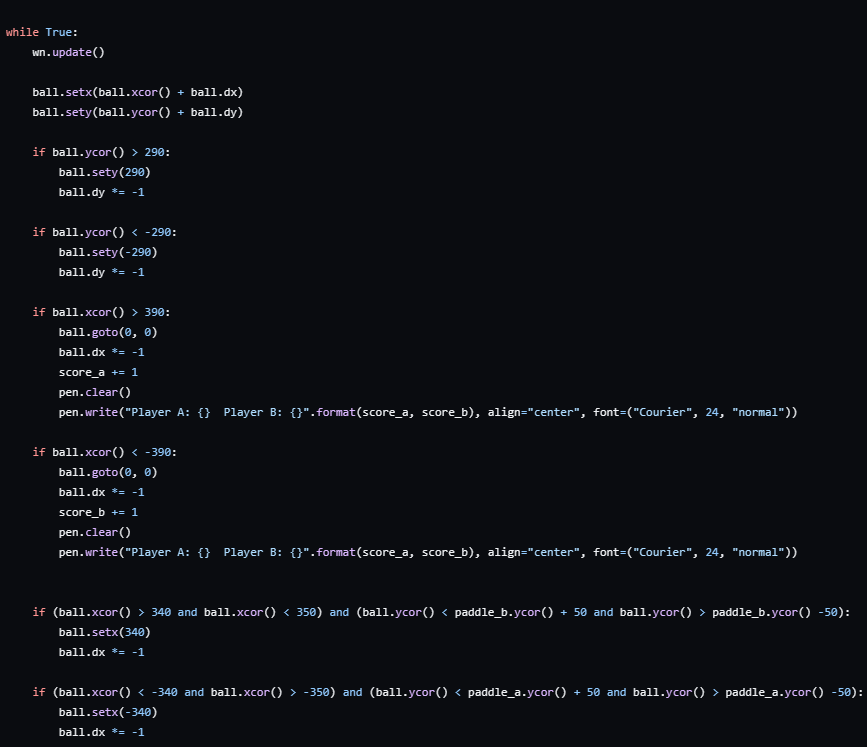This screenshot has height=747, width=867.
Task: Click the pen.write line below 'score_b += 1'
Action: tap(427, 552)
